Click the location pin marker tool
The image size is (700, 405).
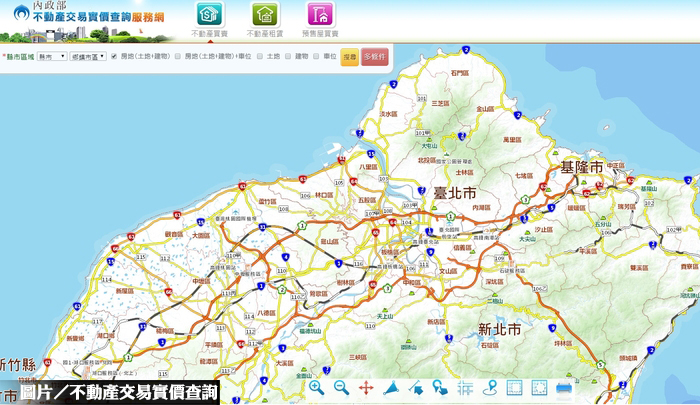tap(490, 388)
